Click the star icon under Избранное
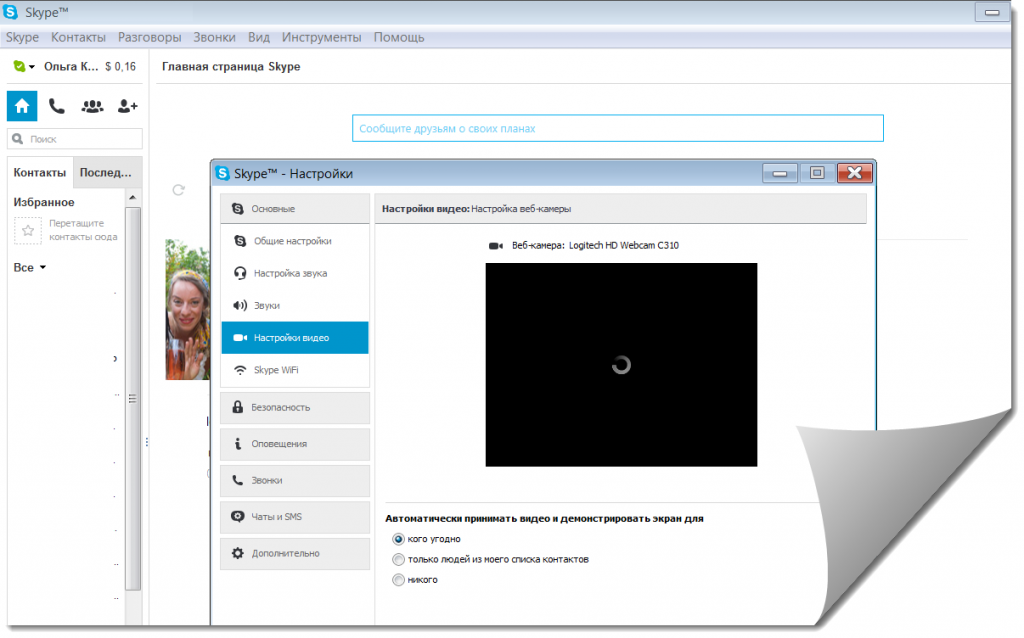This screenshot has width=1024, height=638. [27, 230]
